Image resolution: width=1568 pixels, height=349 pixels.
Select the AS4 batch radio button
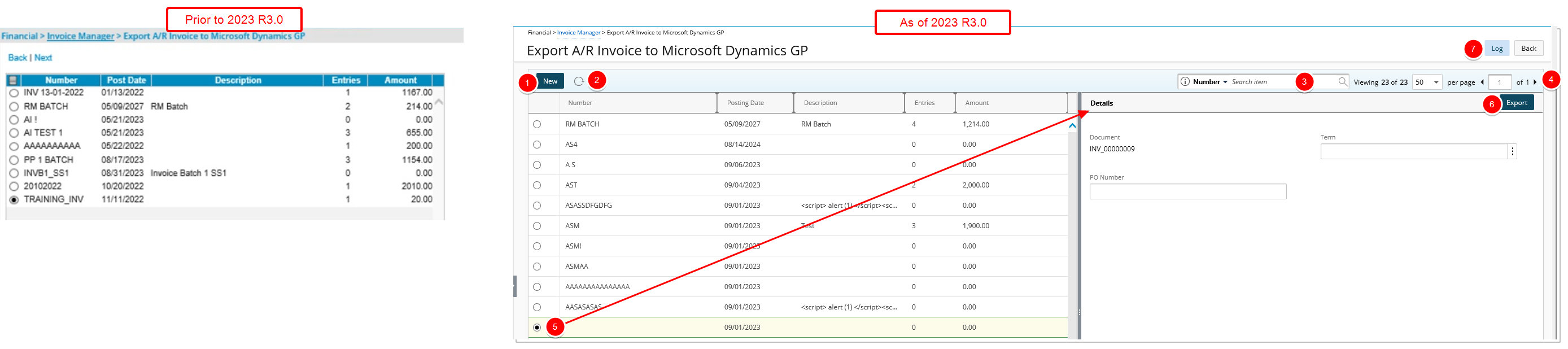536,145
